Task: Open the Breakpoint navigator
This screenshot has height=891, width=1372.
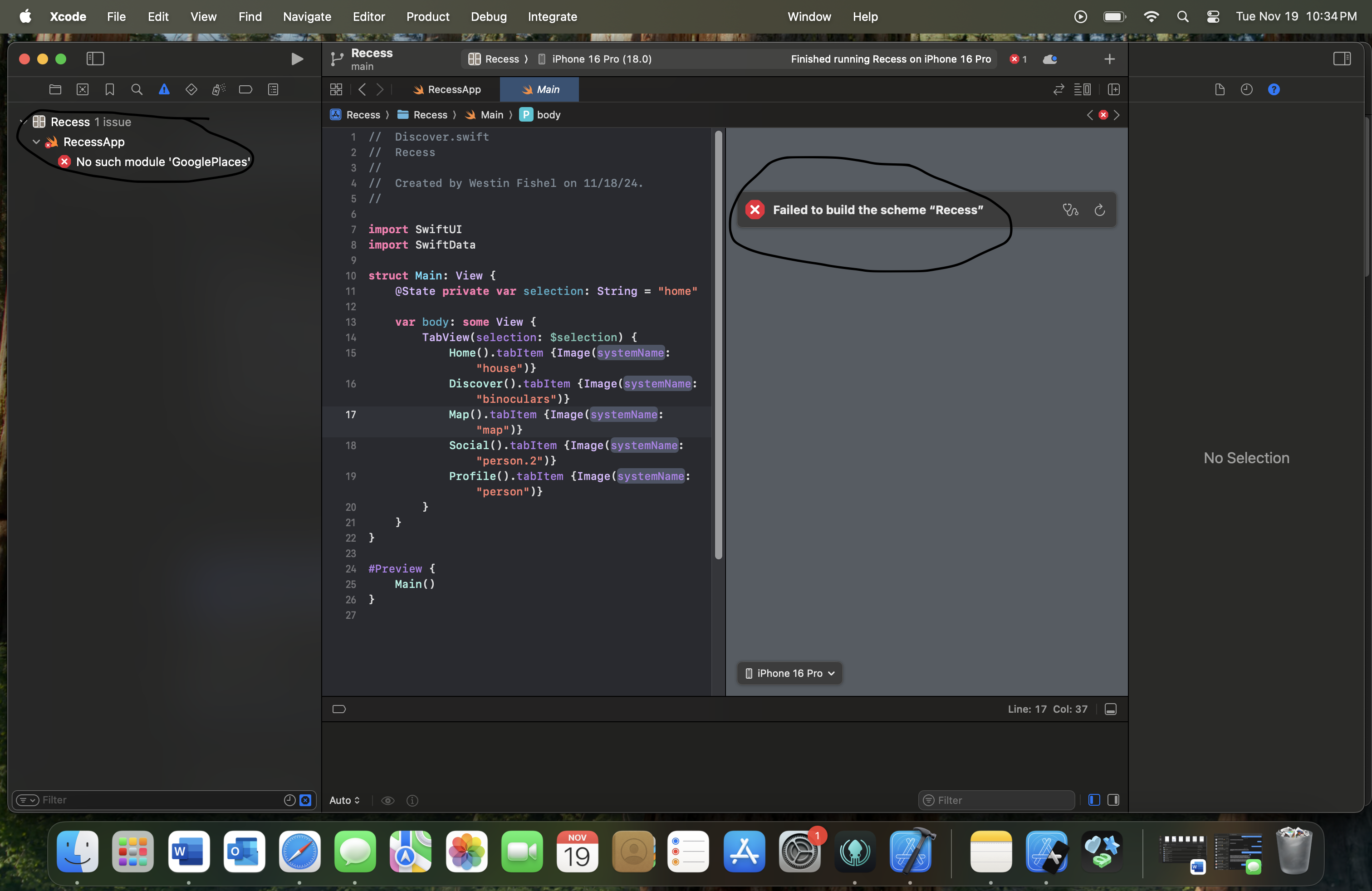Action: click(245, 89)
